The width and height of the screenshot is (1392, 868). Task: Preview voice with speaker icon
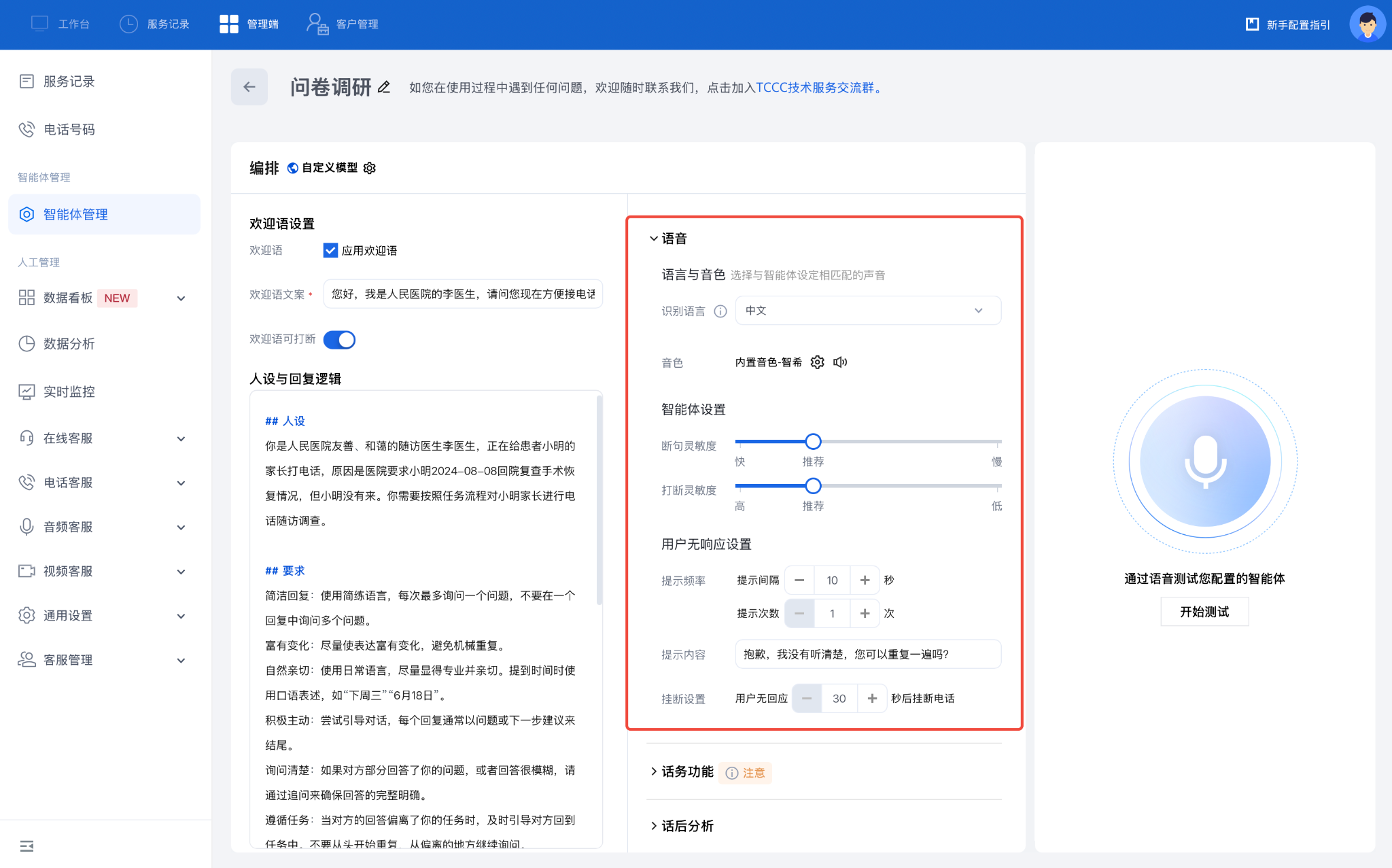(840, 362)
